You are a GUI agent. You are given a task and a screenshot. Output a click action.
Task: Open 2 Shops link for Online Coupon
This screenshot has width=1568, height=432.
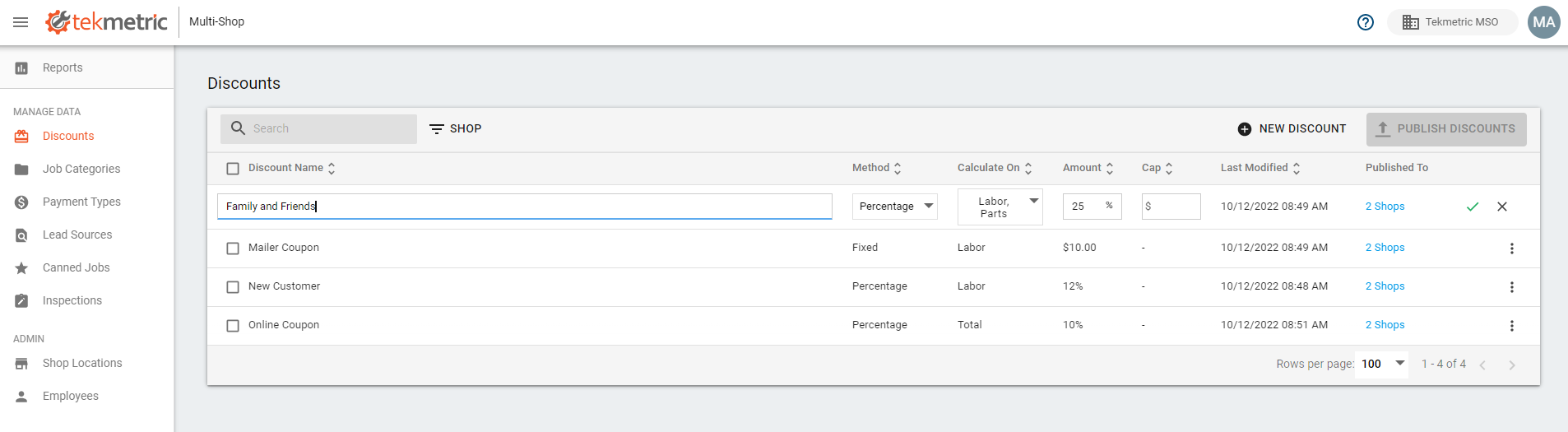(x=1385, y=325)
